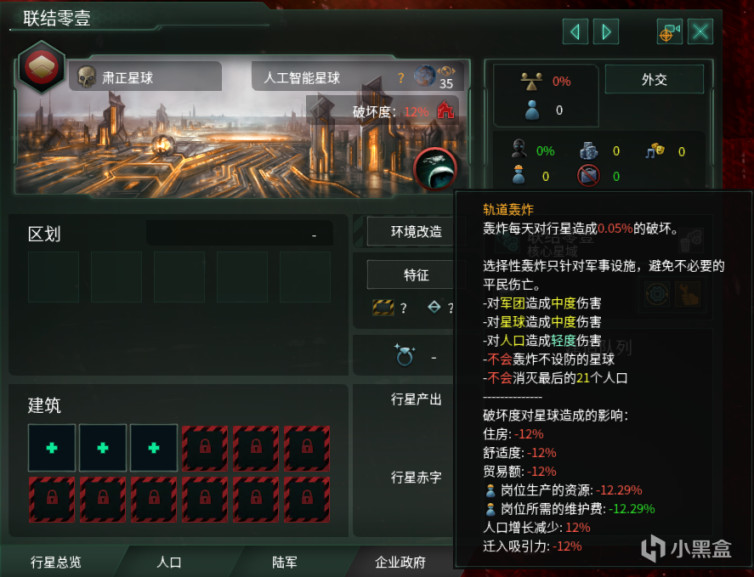The width and height of the screenshot is (754, 577).
Task: Click the orbital bombardment round icon
Action: (435, 168)
